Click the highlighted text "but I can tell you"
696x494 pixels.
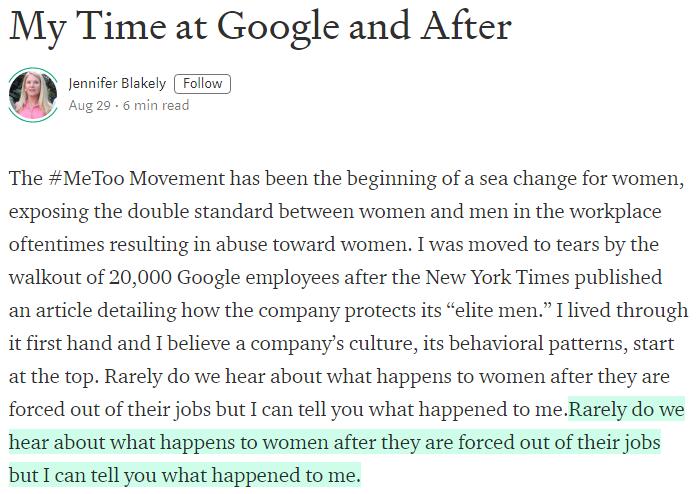click(86, 474)
